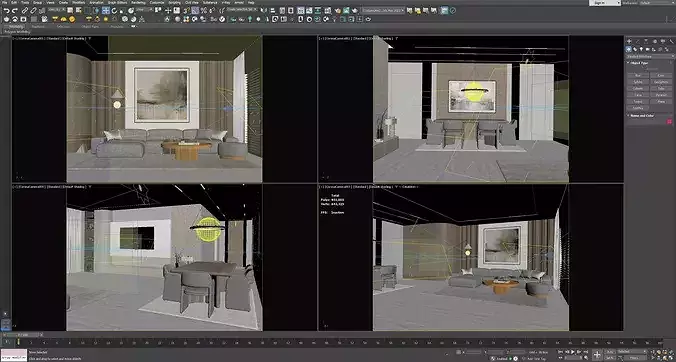This screenshot has width=676, height=362.
Task: Click the Cylinder primitive button
Action: pyautogui.click(x=638, y=88)
